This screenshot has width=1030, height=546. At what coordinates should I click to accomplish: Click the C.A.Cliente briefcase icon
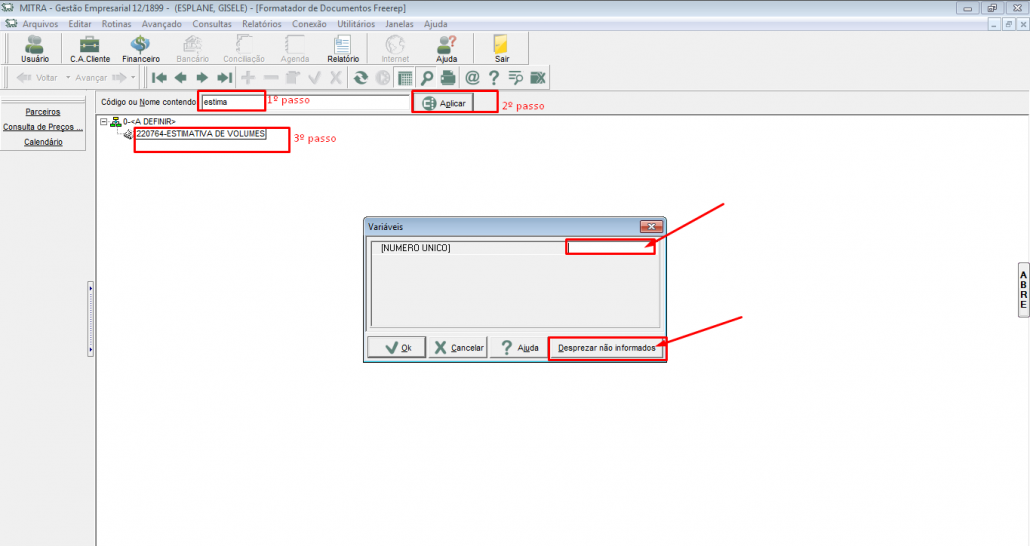pos(90,47)
